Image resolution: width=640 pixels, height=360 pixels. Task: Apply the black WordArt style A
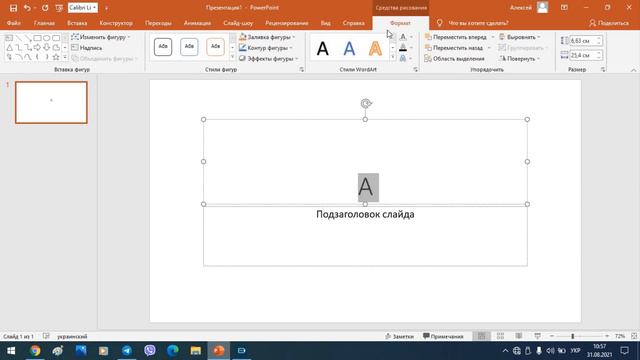322,49
